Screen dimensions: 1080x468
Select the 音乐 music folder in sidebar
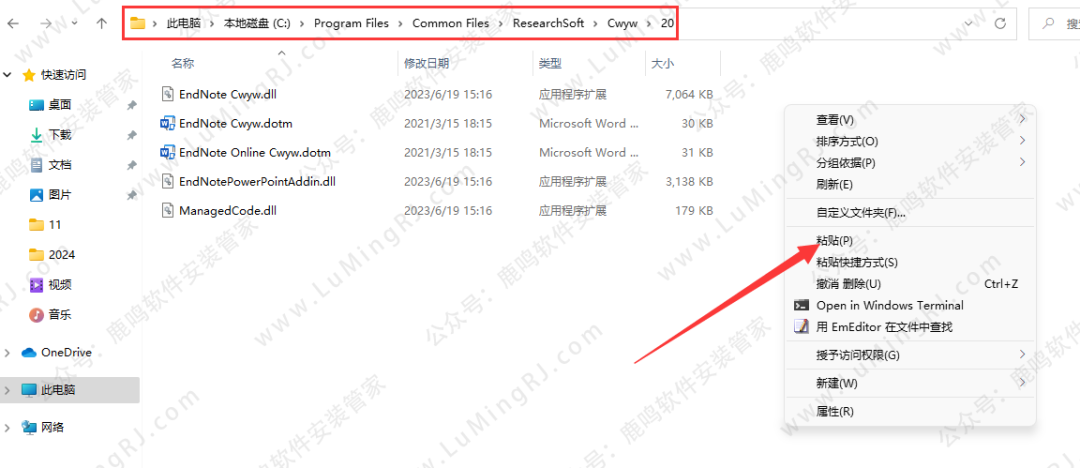pos(59,315)
